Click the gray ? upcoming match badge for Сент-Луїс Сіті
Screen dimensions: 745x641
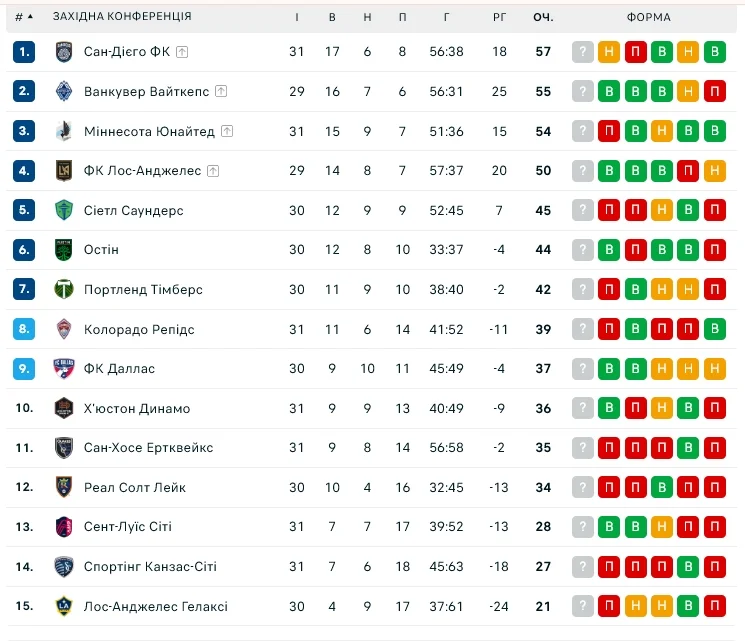pyautogui.click(x=583, y=527)
